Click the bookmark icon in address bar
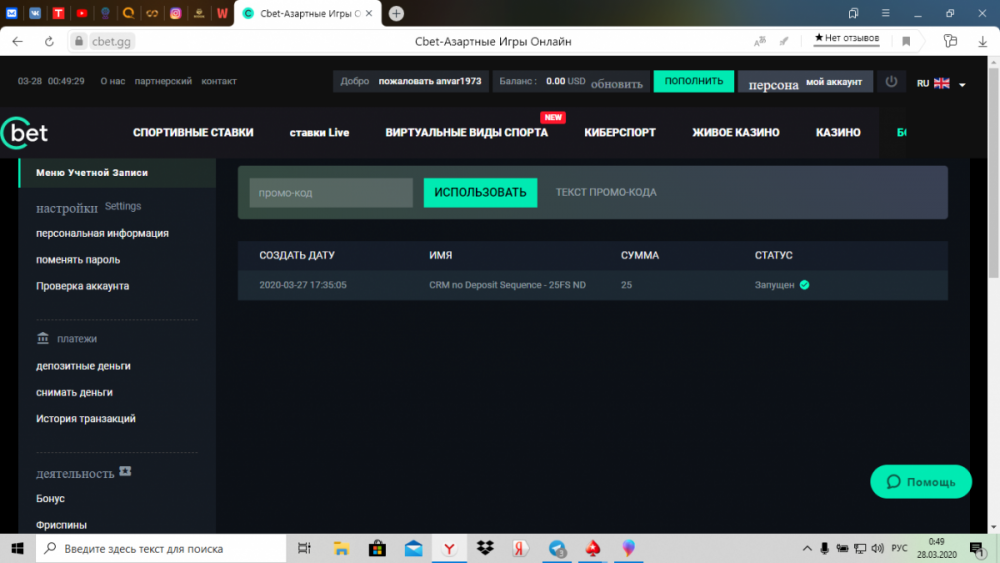1000x563 pixels. (906, 41)
